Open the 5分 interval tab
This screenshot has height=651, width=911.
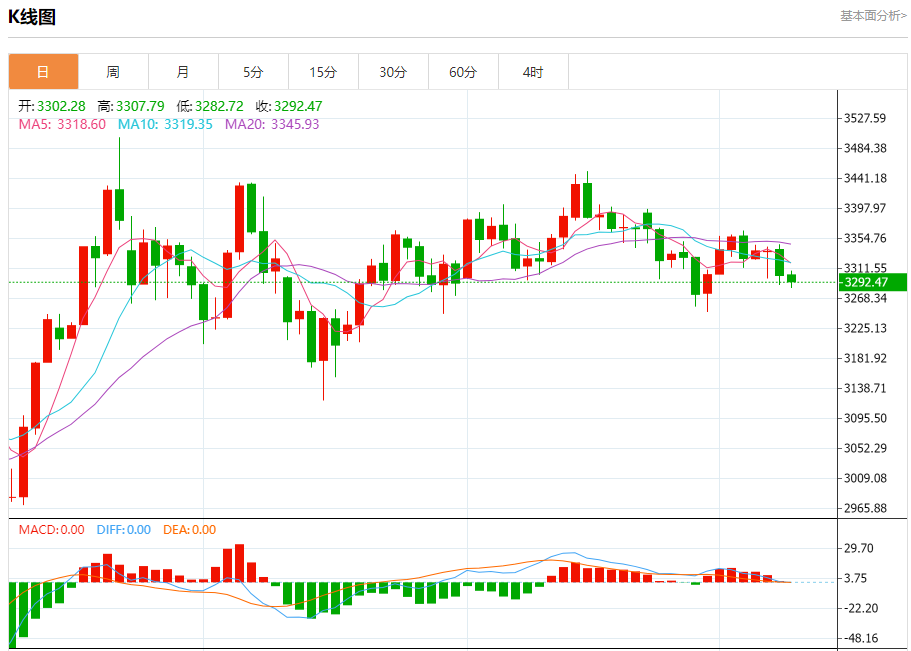click(x=253, y=72)
